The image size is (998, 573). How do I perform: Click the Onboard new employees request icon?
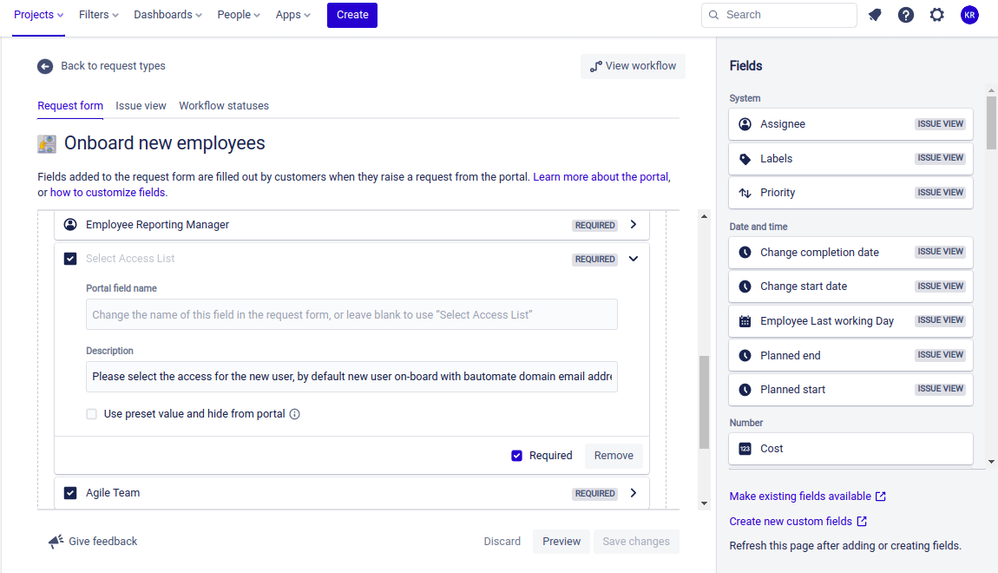point(46,144)
